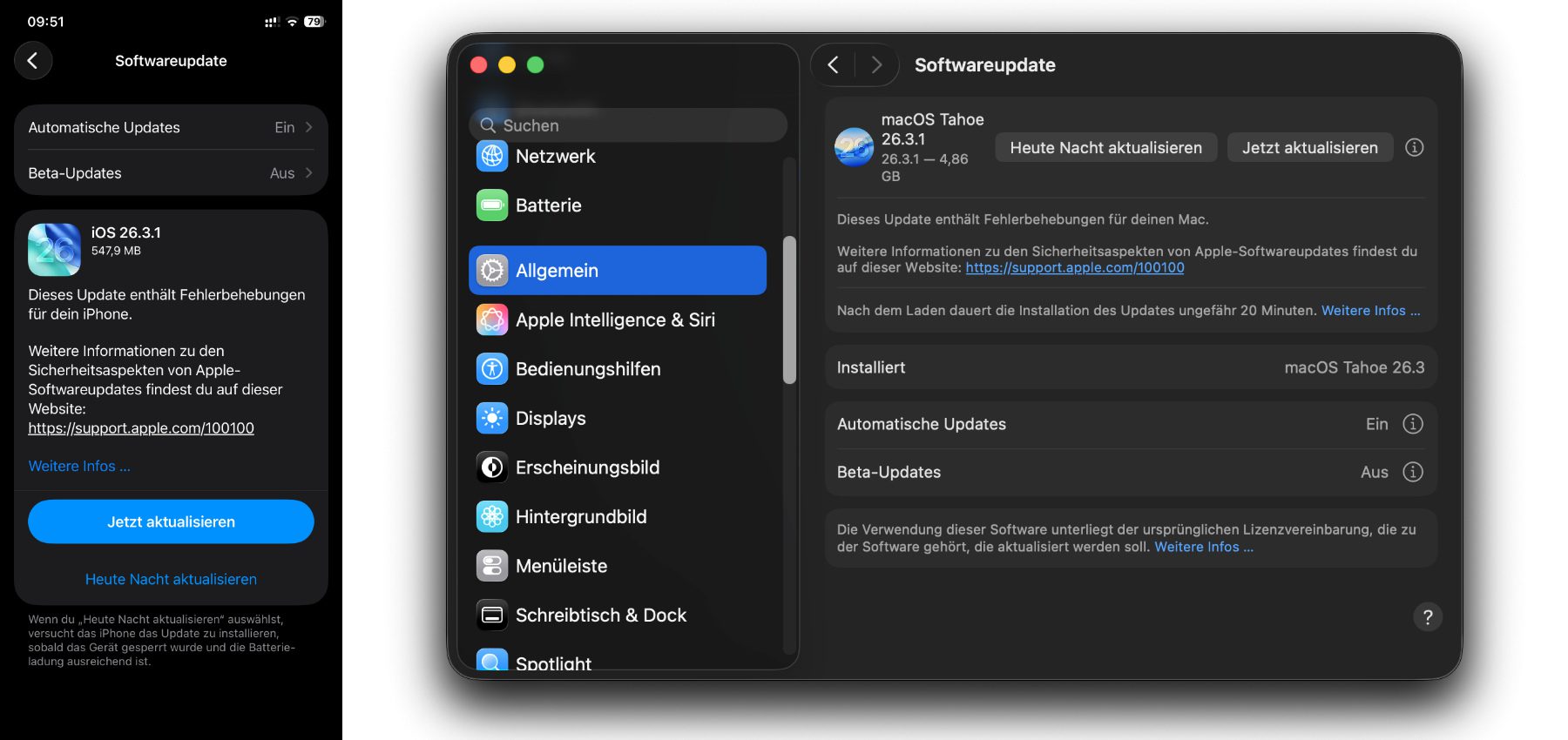Click the Netzwerk globe icon in sidebar
1568x740 pixels.
tap(492, 157)
